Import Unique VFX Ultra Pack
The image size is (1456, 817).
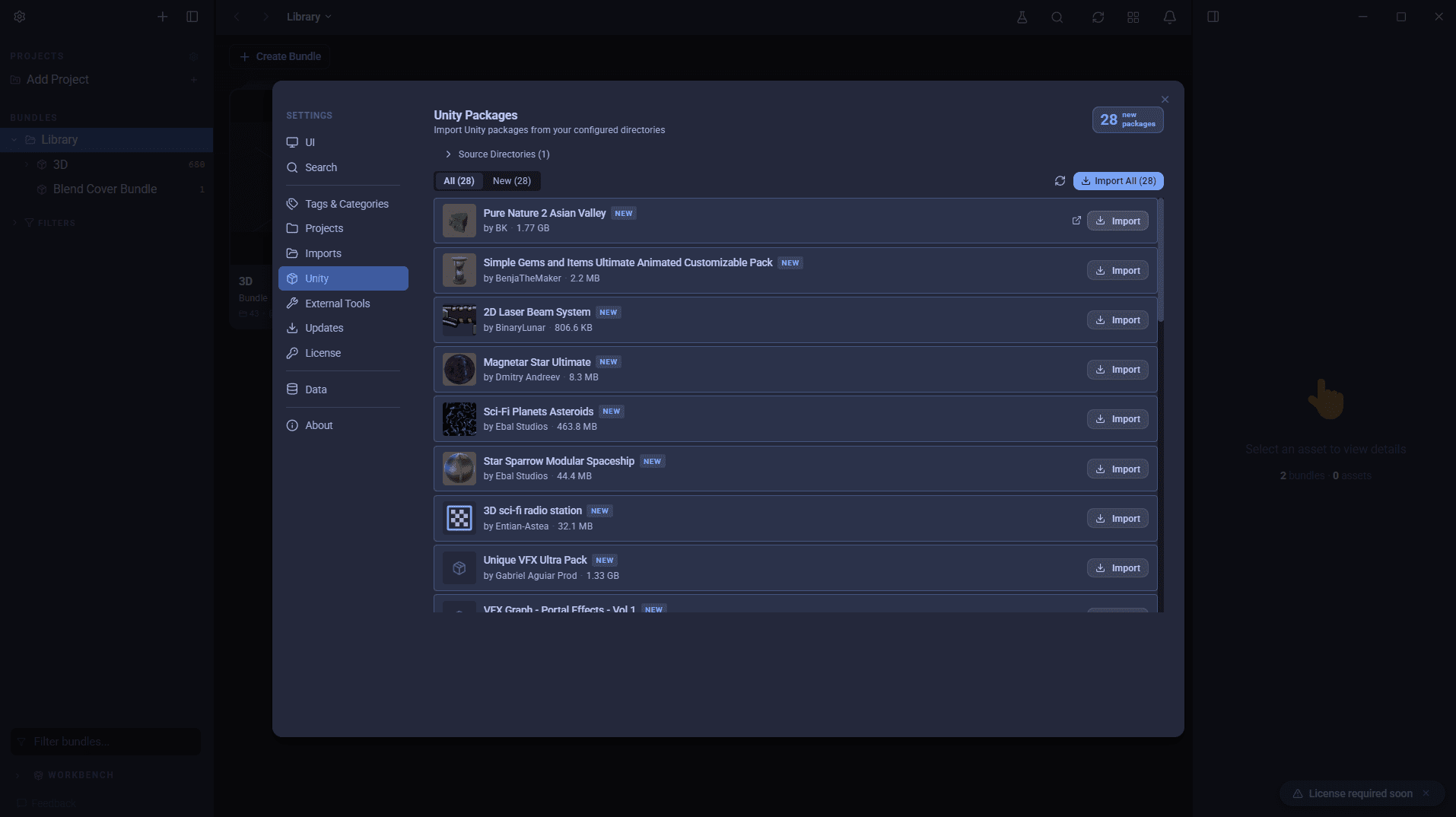click(1117, 568)
